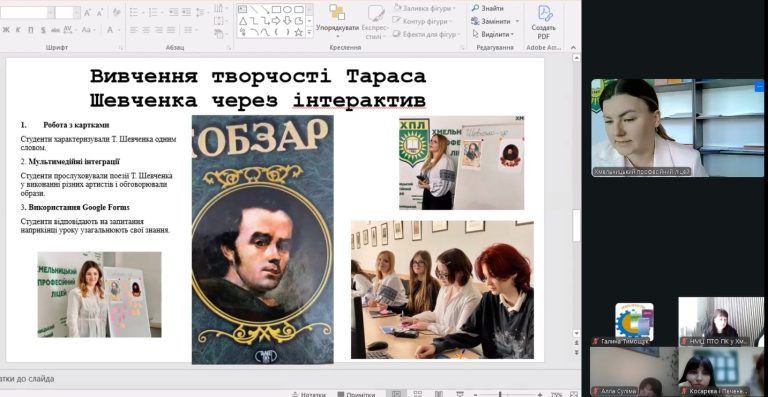Select the Rounded Rectangle shape
This screenshot has height=397, width=768.
pyautogui.click(x=298, y=9)
